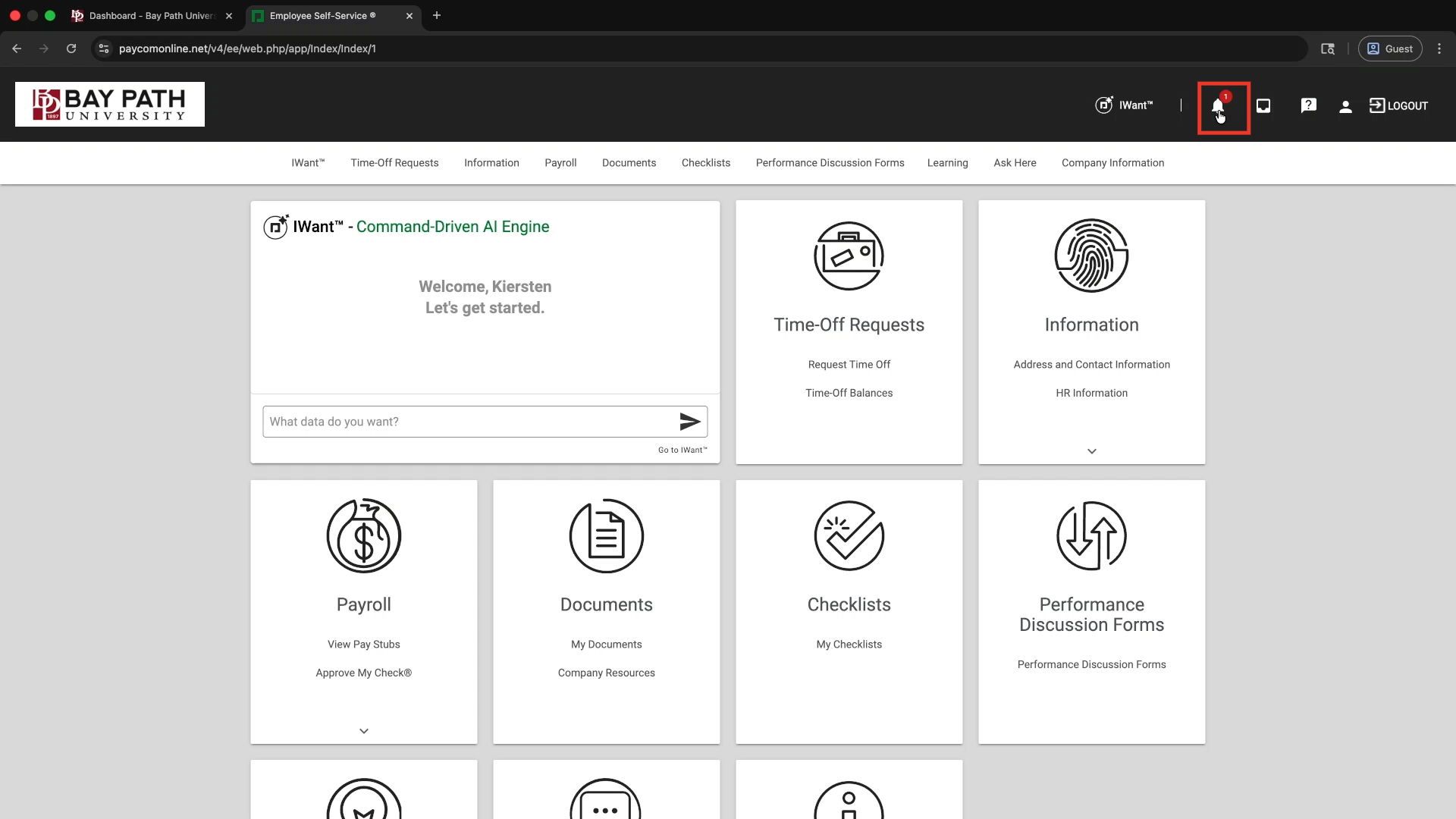
Task: Submit IWant query with send arrow
Action: pos(689,422)
